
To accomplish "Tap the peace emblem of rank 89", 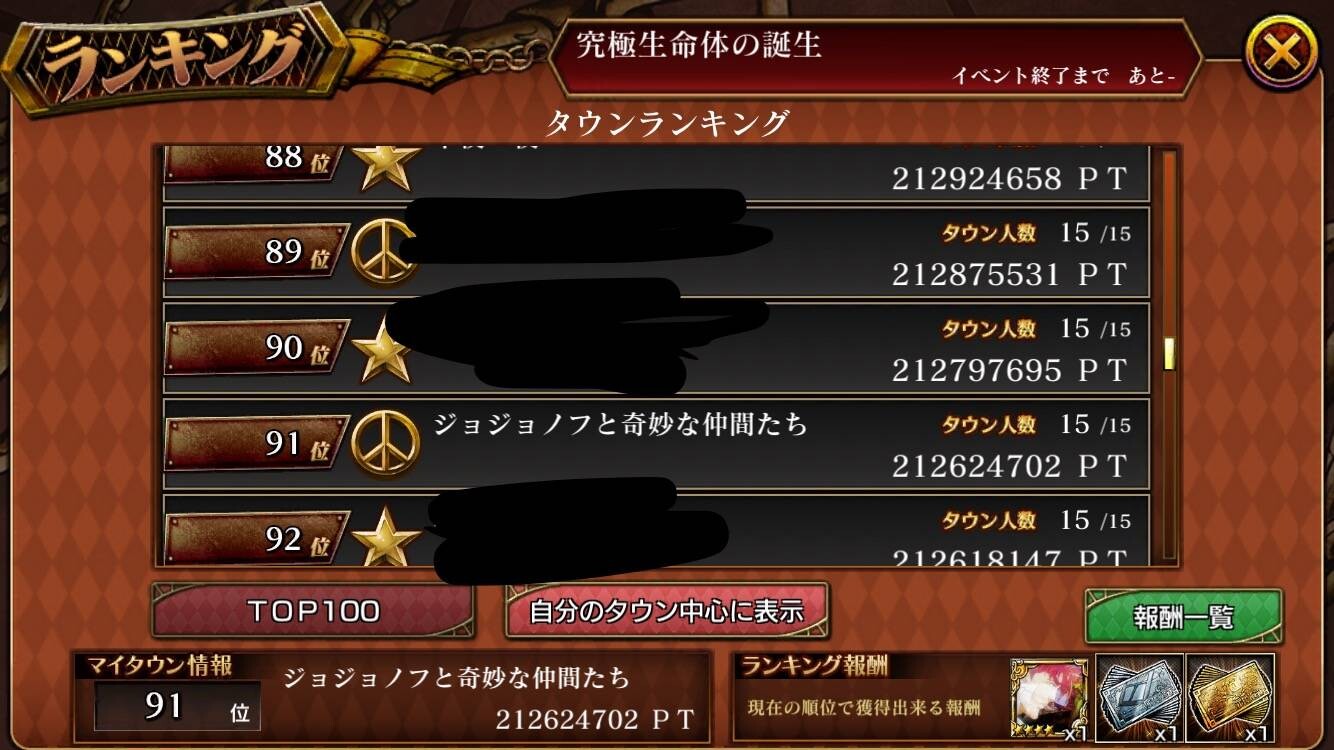I will point(385,250).
